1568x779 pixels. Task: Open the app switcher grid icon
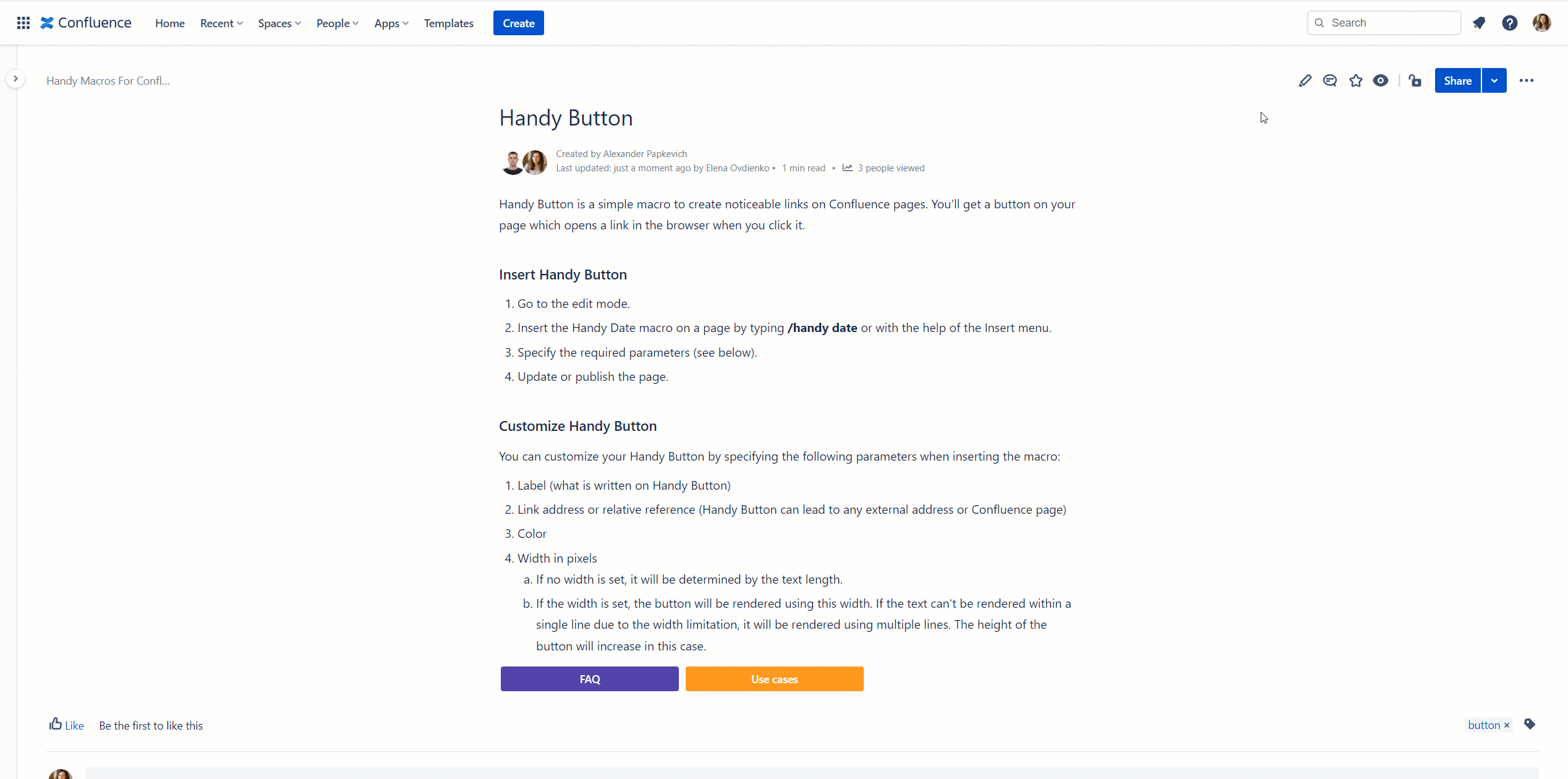(x=23, y=23)
